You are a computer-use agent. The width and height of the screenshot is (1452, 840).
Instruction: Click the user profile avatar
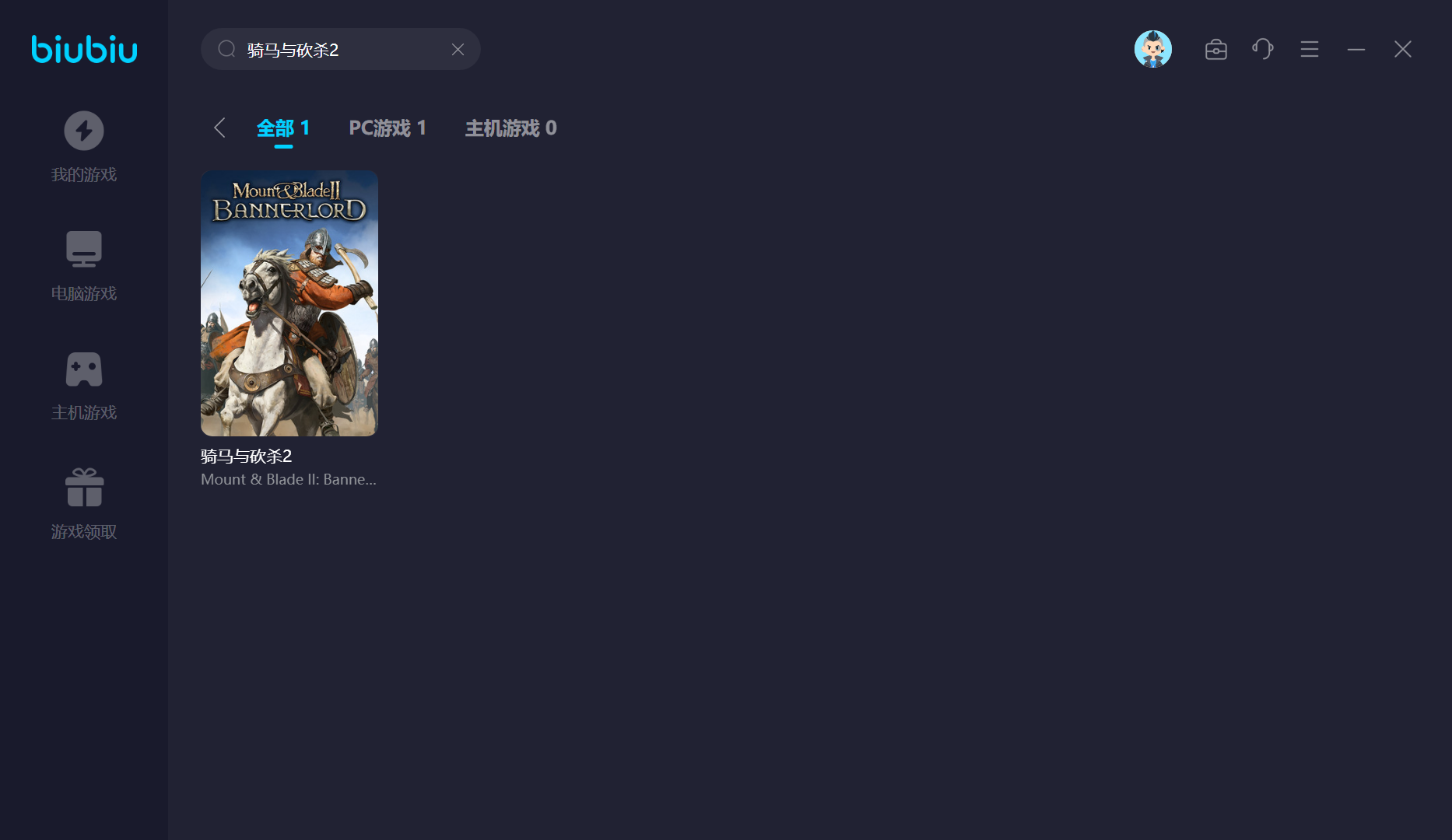[x=1152, y=49]
